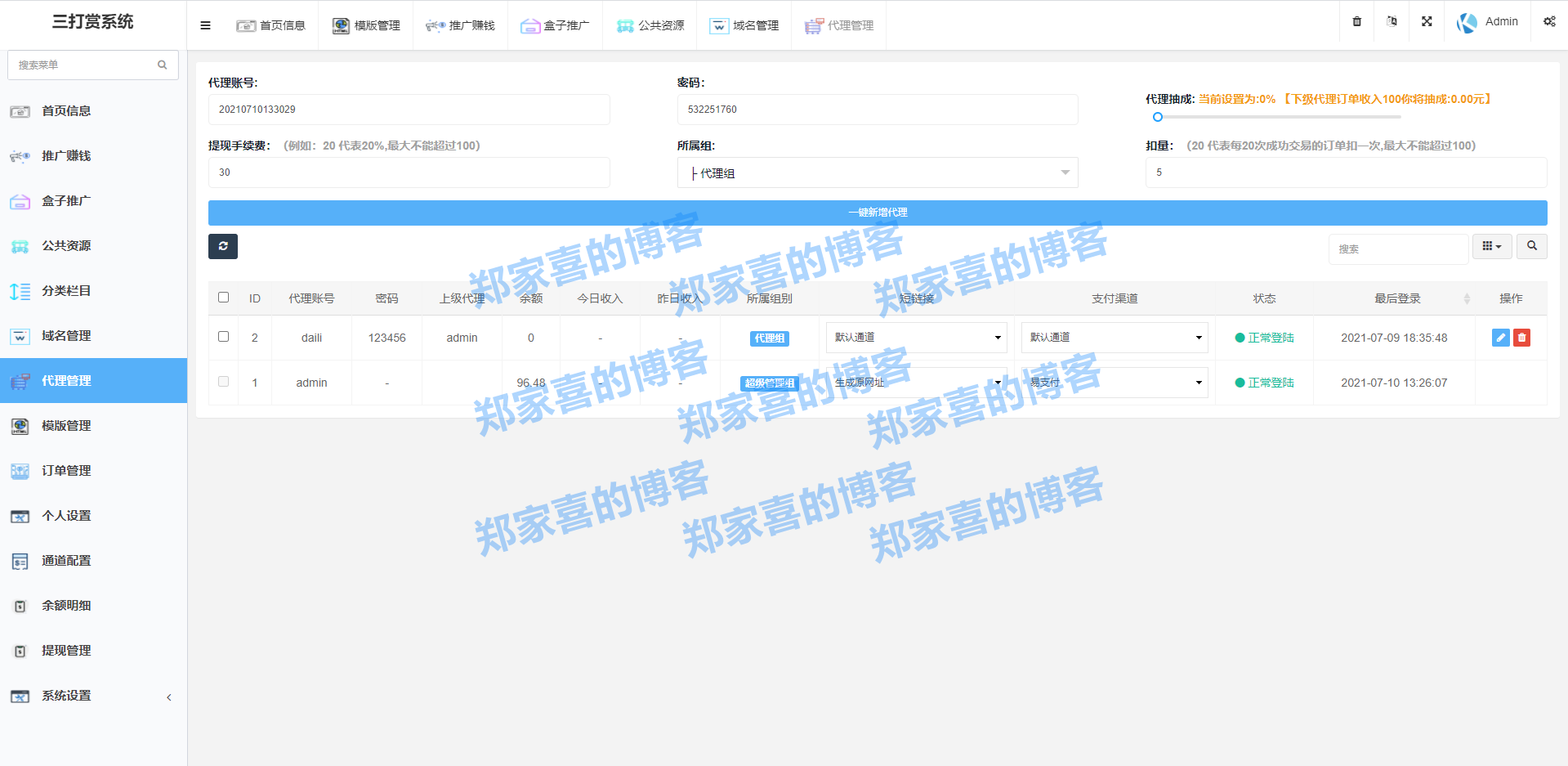1568x766 pixels.
Task: Sort by the 最后登录 column arrows
Action: click(x=1467, y=299)
